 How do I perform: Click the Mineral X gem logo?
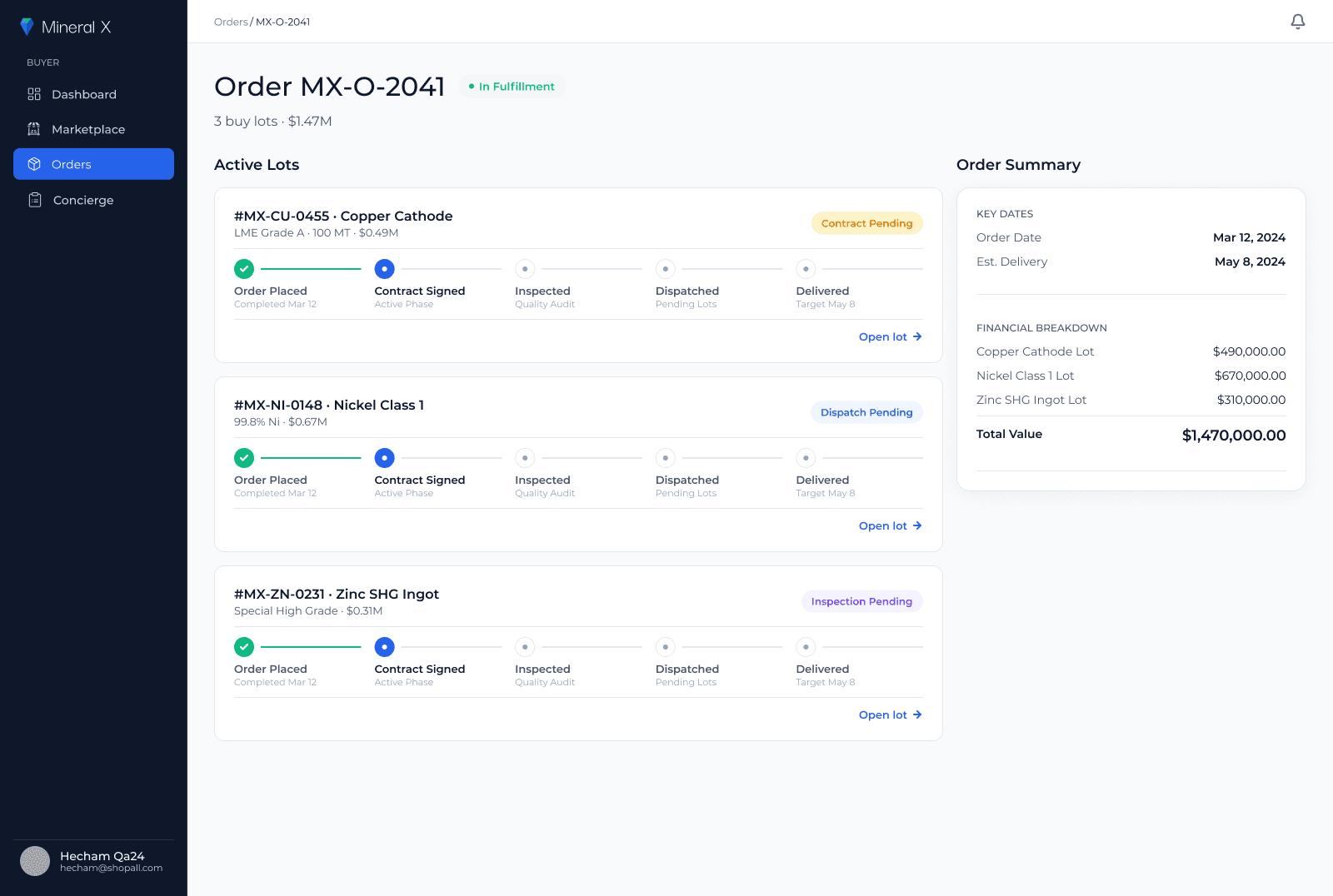27,27
